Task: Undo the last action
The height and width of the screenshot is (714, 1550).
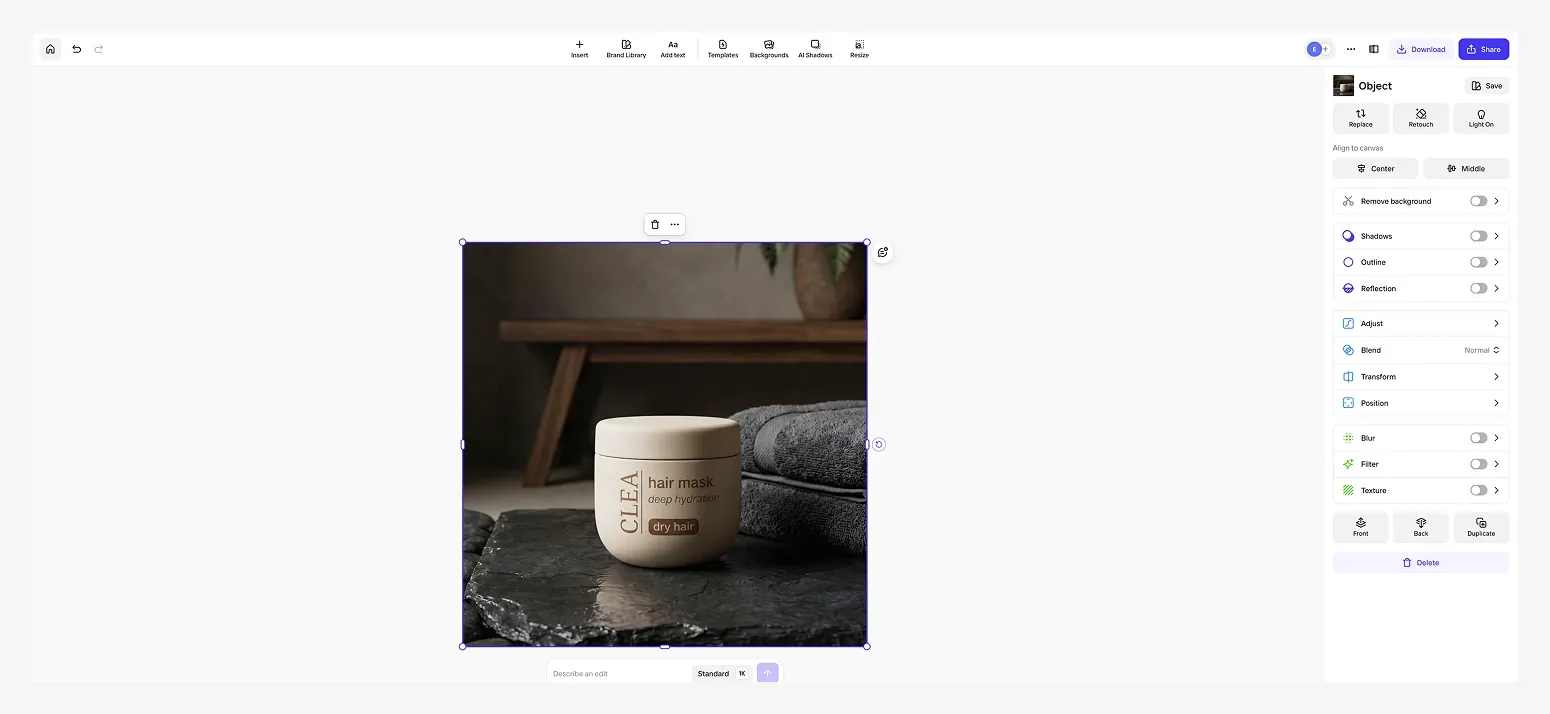Action: pyautogui.click(x=76, y=49)
